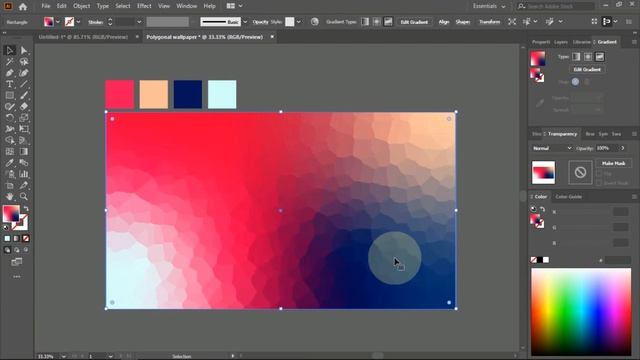Screen dimensions: 640x360
Task: Select the Zoom tool
Action: 24,197
